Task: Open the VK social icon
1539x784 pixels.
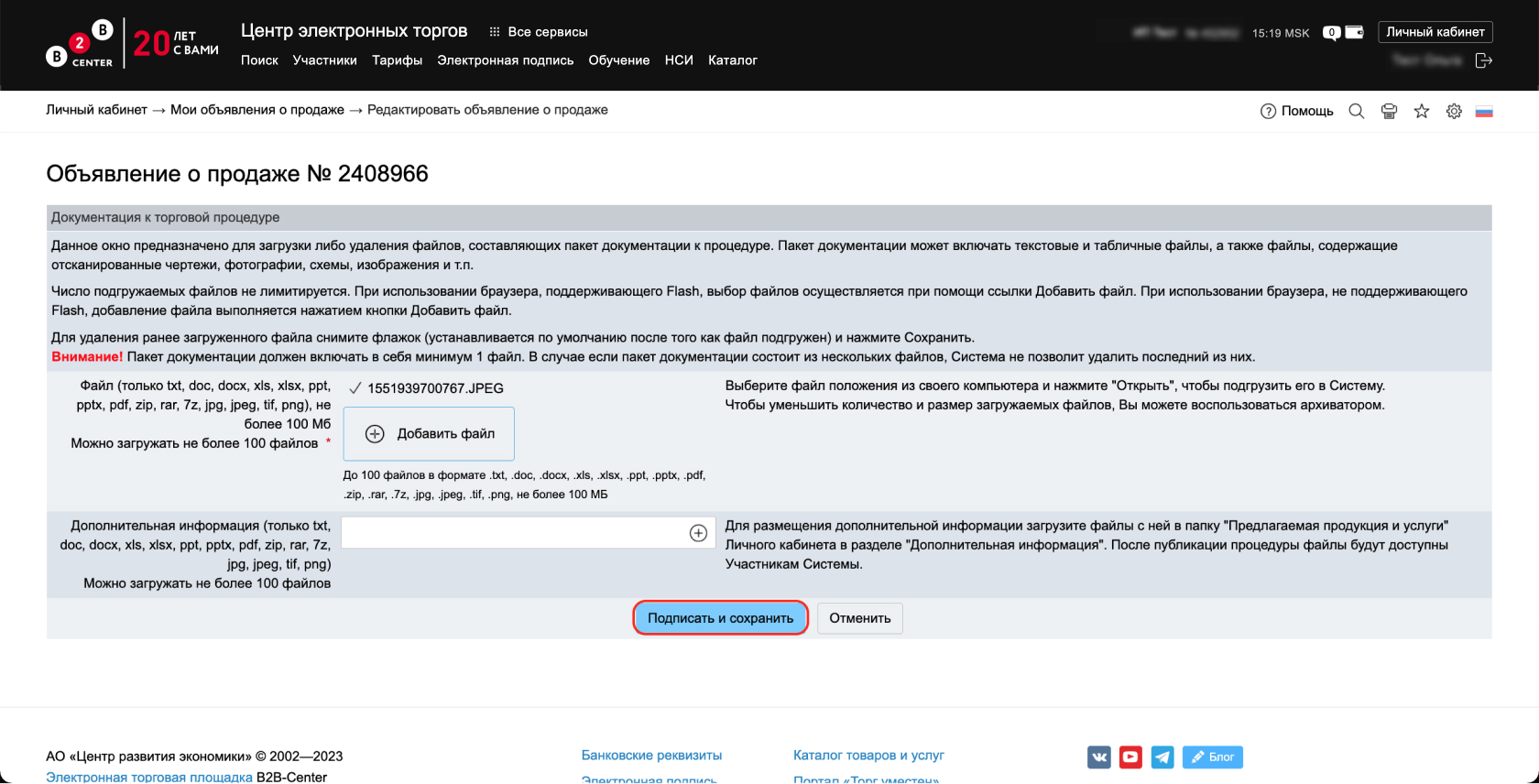Action: tap(1099, 757)
